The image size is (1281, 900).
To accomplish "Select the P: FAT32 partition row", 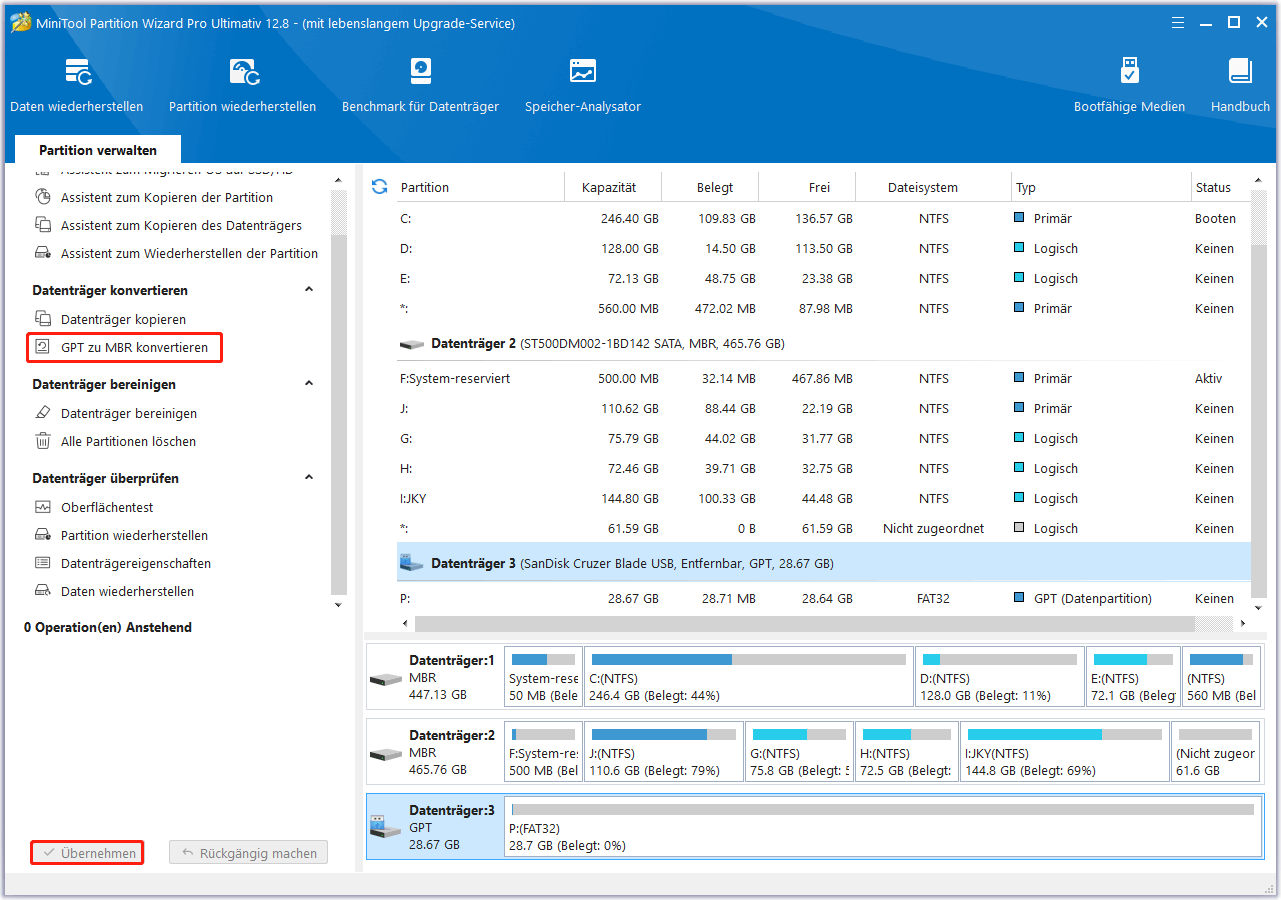I will (824, 598).
